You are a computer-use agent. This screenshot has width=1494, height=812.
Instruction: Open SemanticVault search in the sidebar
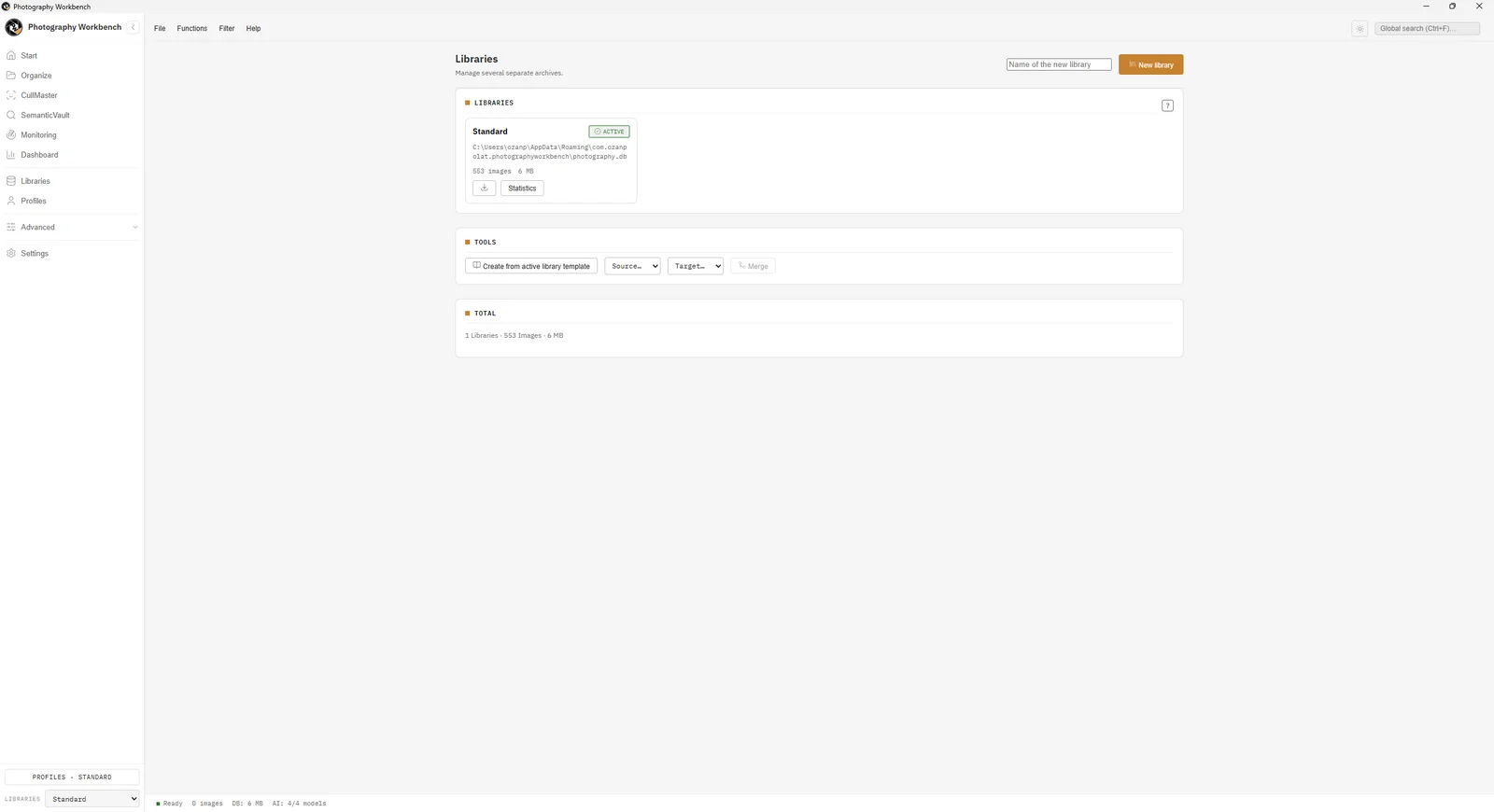click(72, 116)
